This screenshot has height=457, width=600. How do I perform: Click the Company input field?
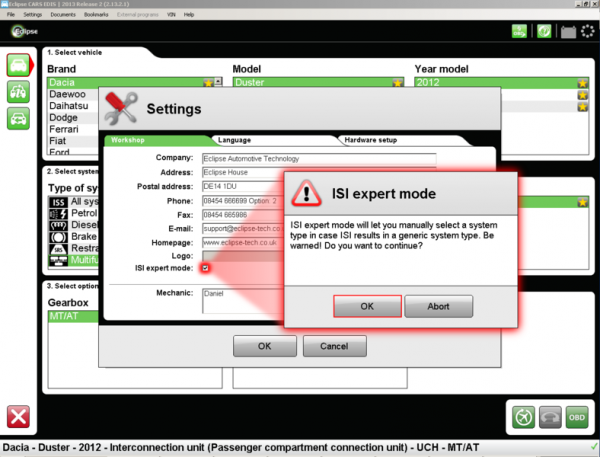pyautogui.click(x=319, y=158)
